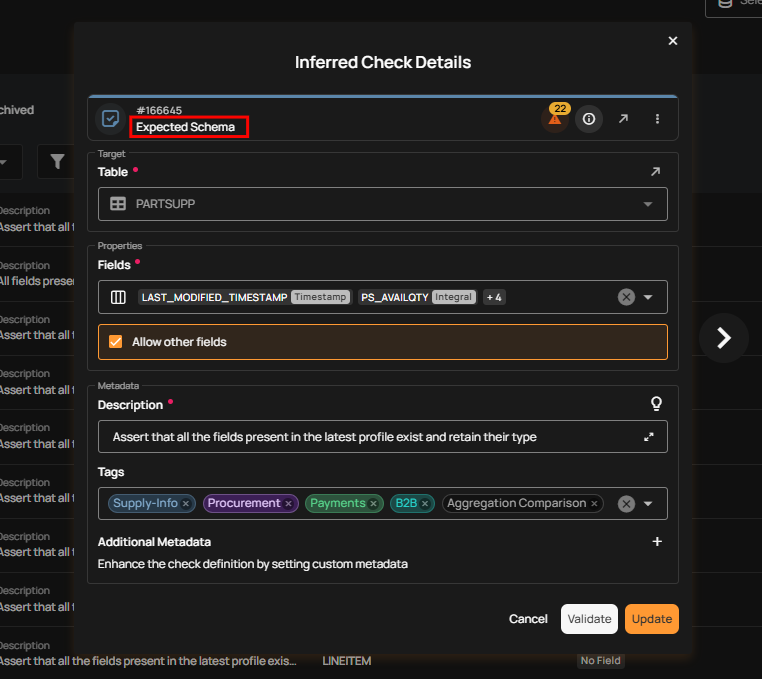Image resolution: width=762 pixels, height=679 pixels.
Task: Open check in new view arrow icon
Action: pyautogui.click(x=623, y=119)
